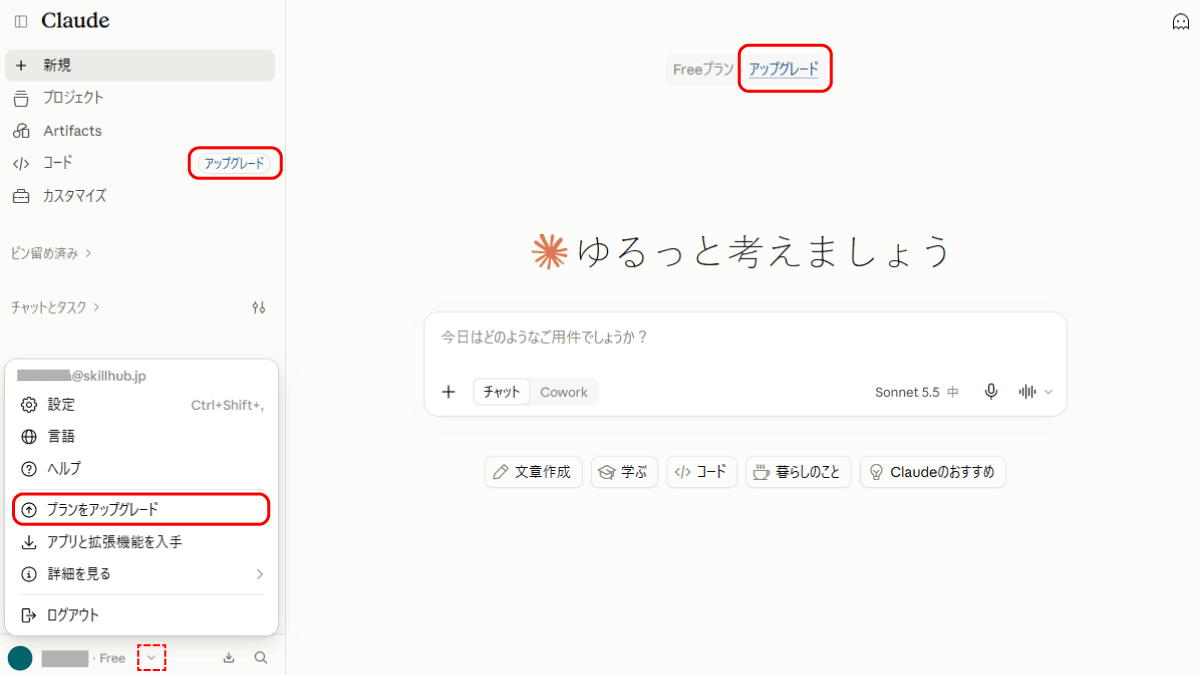
Task: Open 言語 from the account menu
Action: 141,437
